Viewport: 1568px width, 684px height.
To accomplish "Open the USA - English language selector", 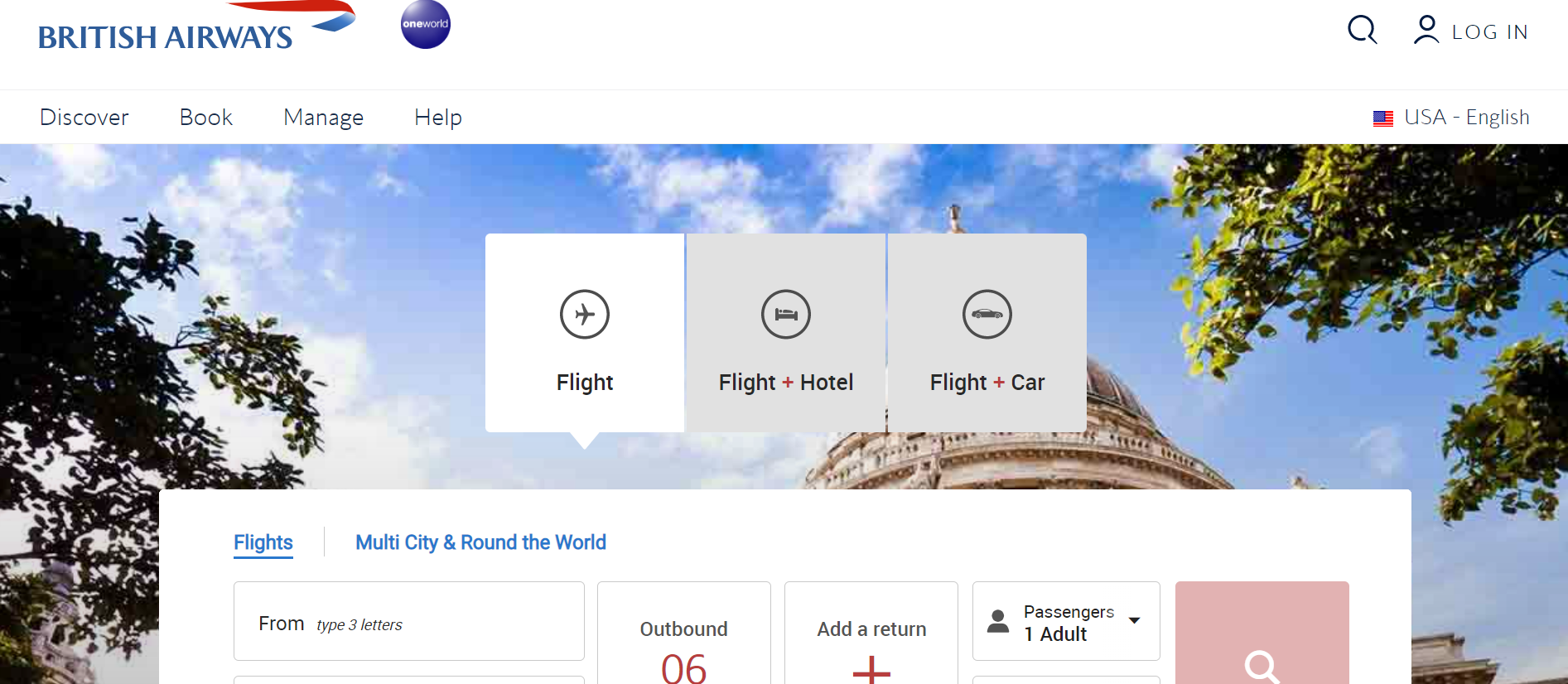I will (x=1465, y=118).
